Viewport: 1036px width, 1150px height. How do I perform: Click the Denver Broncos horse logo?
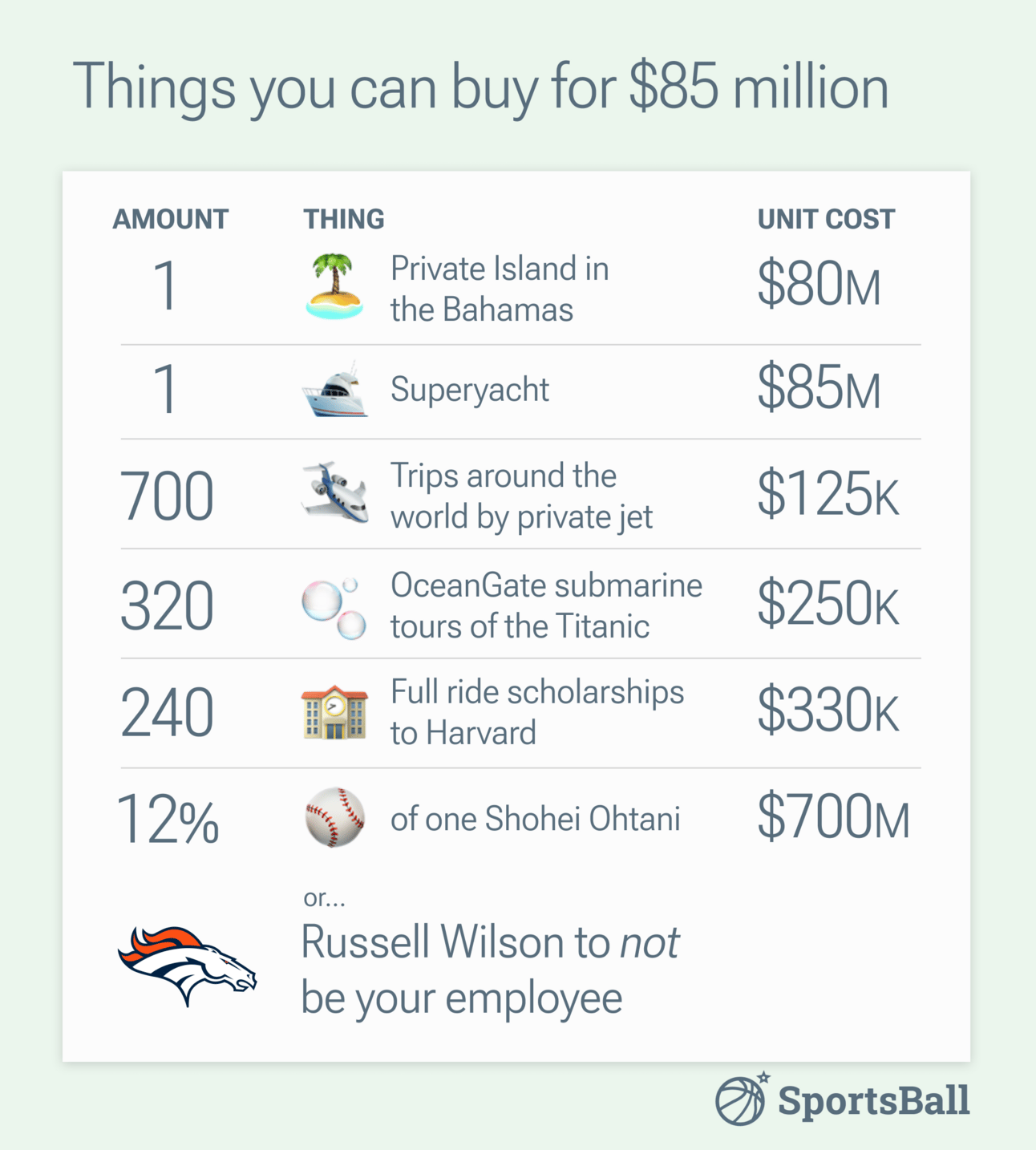[x=187, y=966]
